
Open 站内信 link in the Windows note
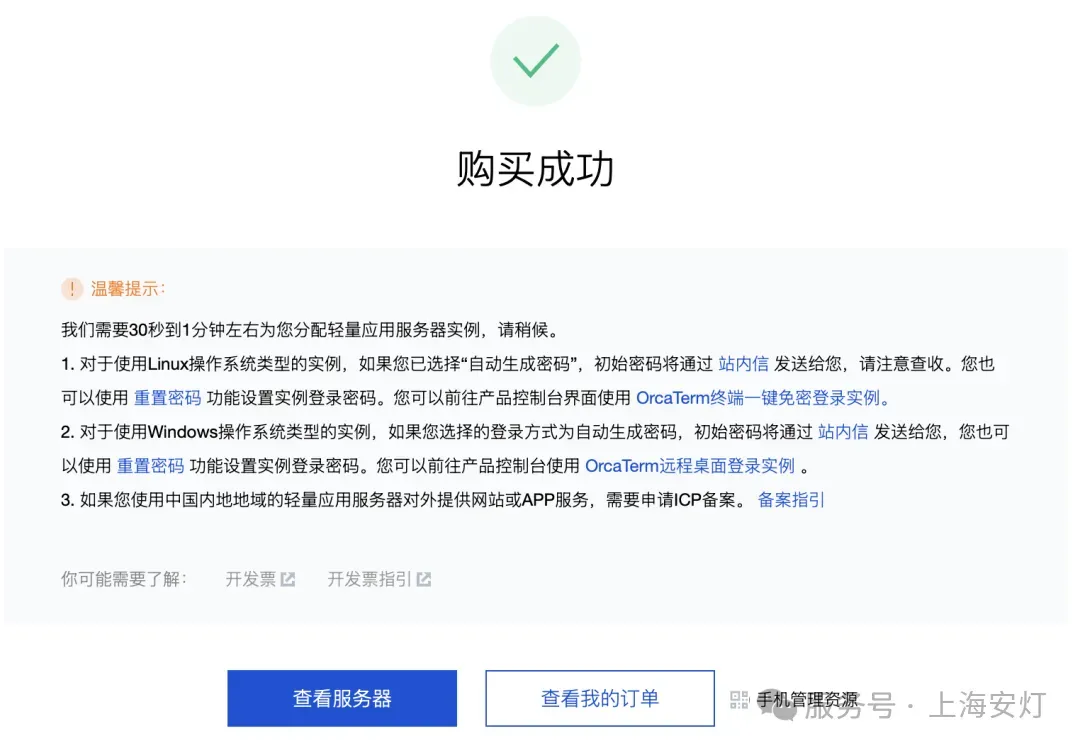click(x=842, y=432)
